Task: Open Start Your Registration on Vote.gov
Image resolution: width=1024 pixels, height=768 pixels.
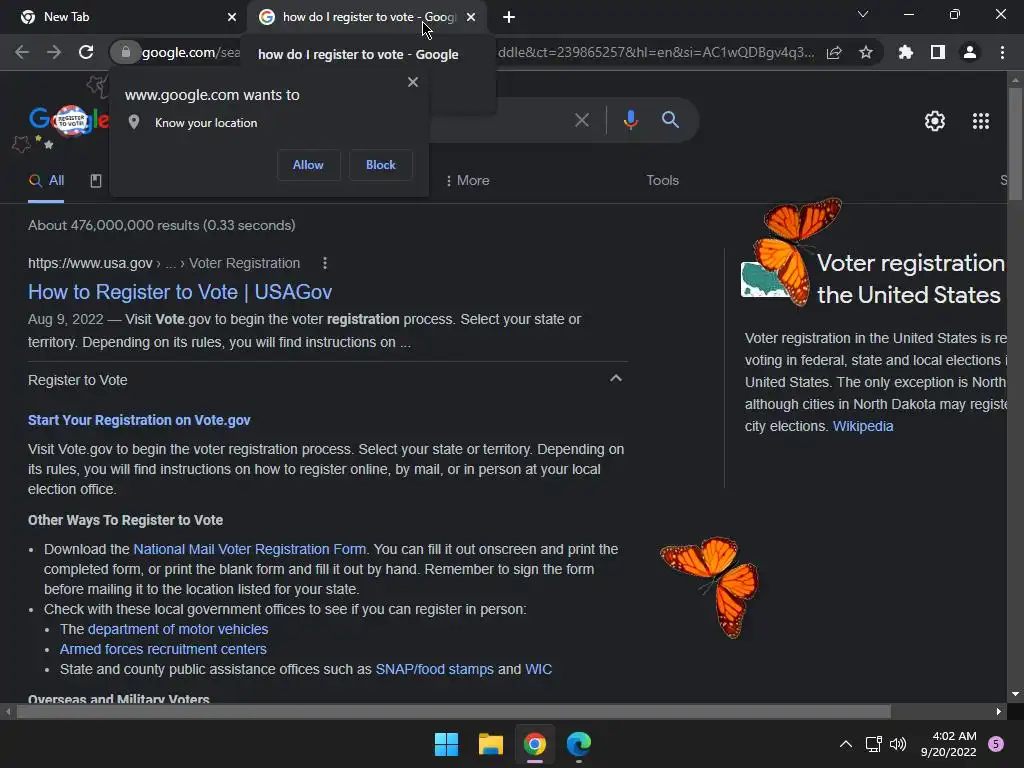Action: (139, 420)
